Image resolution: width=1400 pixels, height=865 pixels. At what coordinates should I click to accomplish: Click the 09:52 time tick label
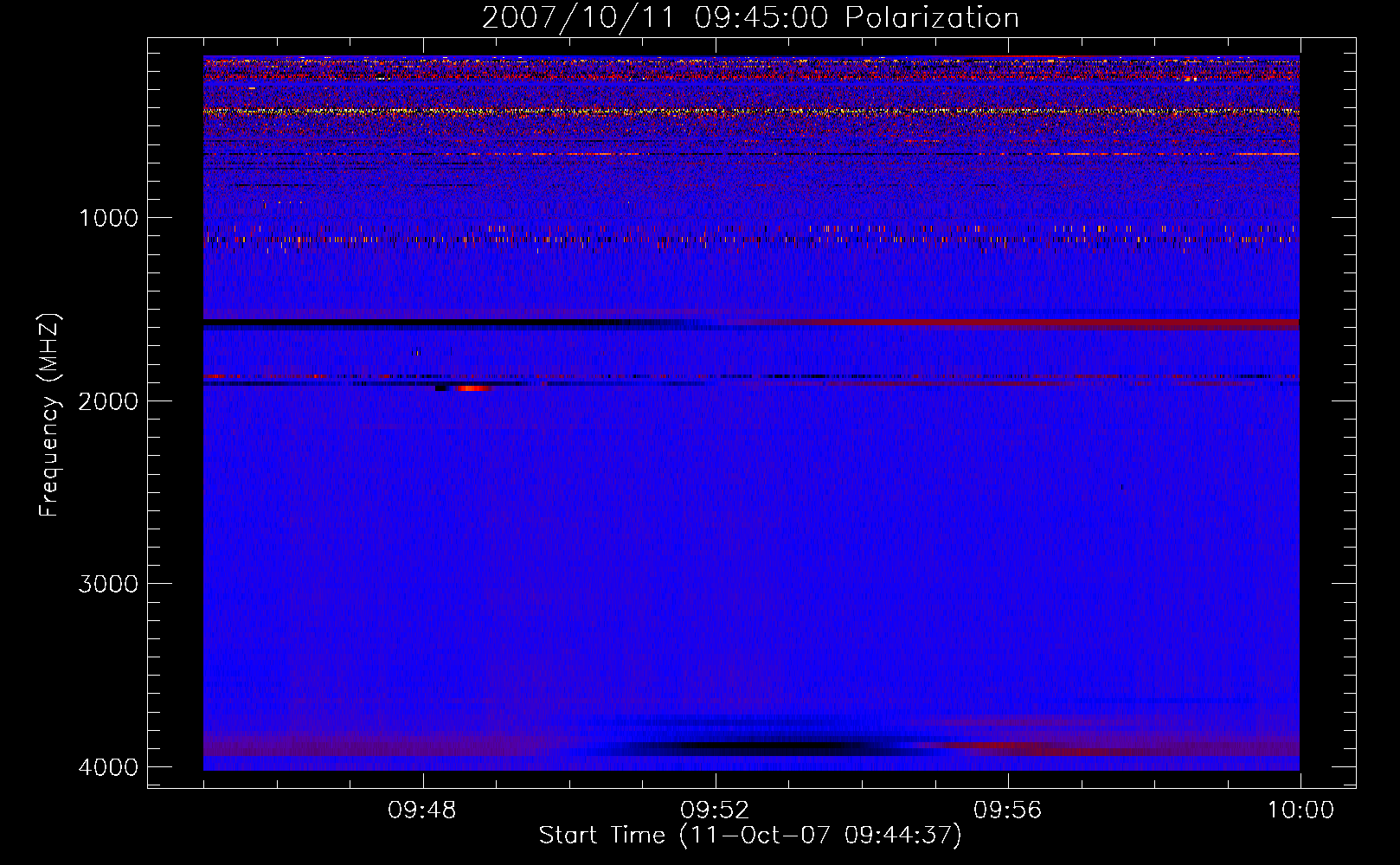pos(715,811)
